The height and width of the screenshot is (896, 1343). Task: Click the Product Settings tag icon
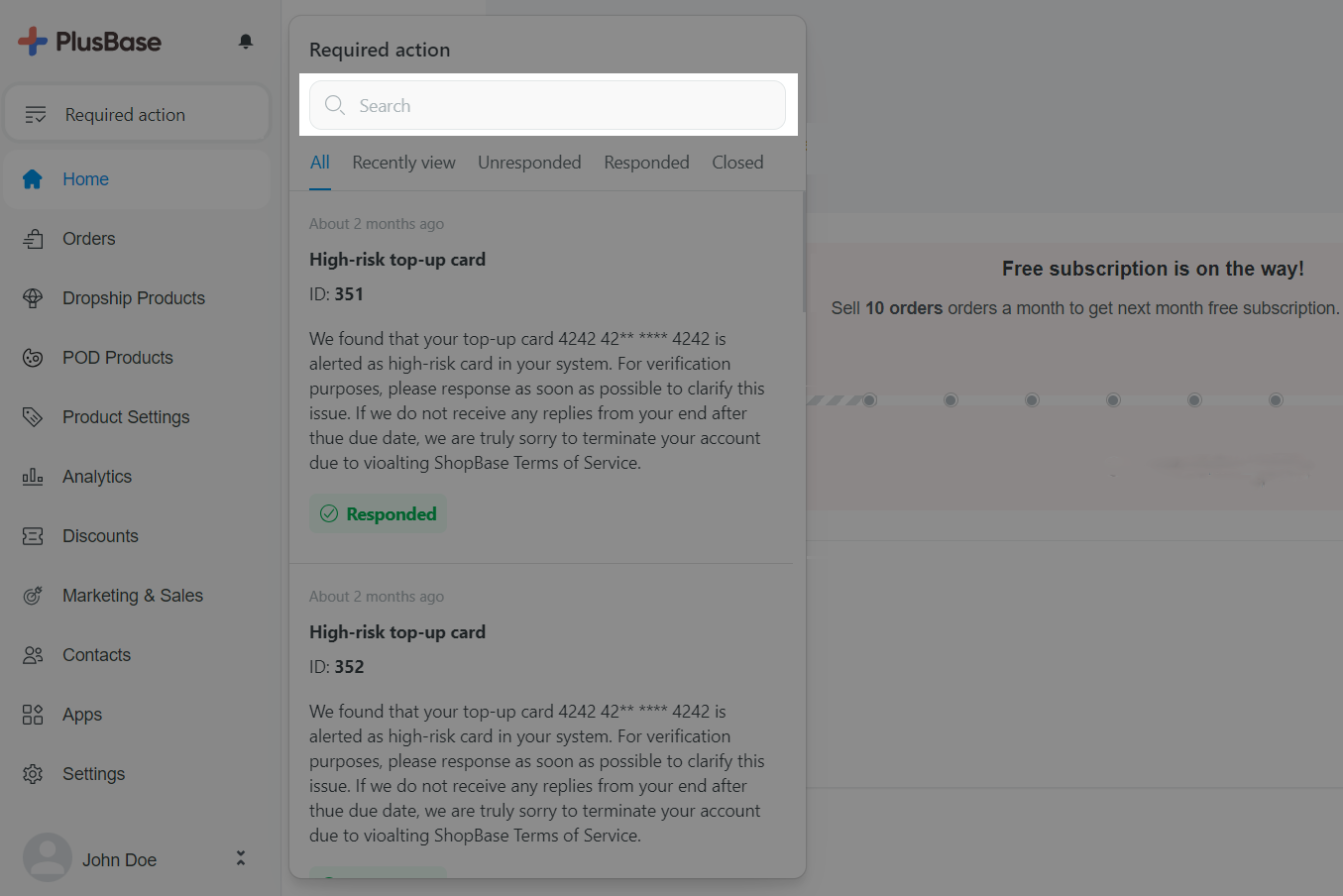[x=33, y=417]
